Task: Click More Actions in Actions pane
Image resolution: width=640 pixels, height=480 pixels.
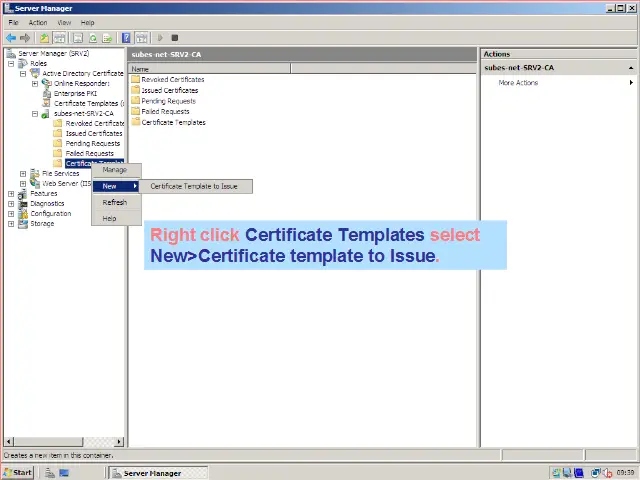Action: point(518,83)
